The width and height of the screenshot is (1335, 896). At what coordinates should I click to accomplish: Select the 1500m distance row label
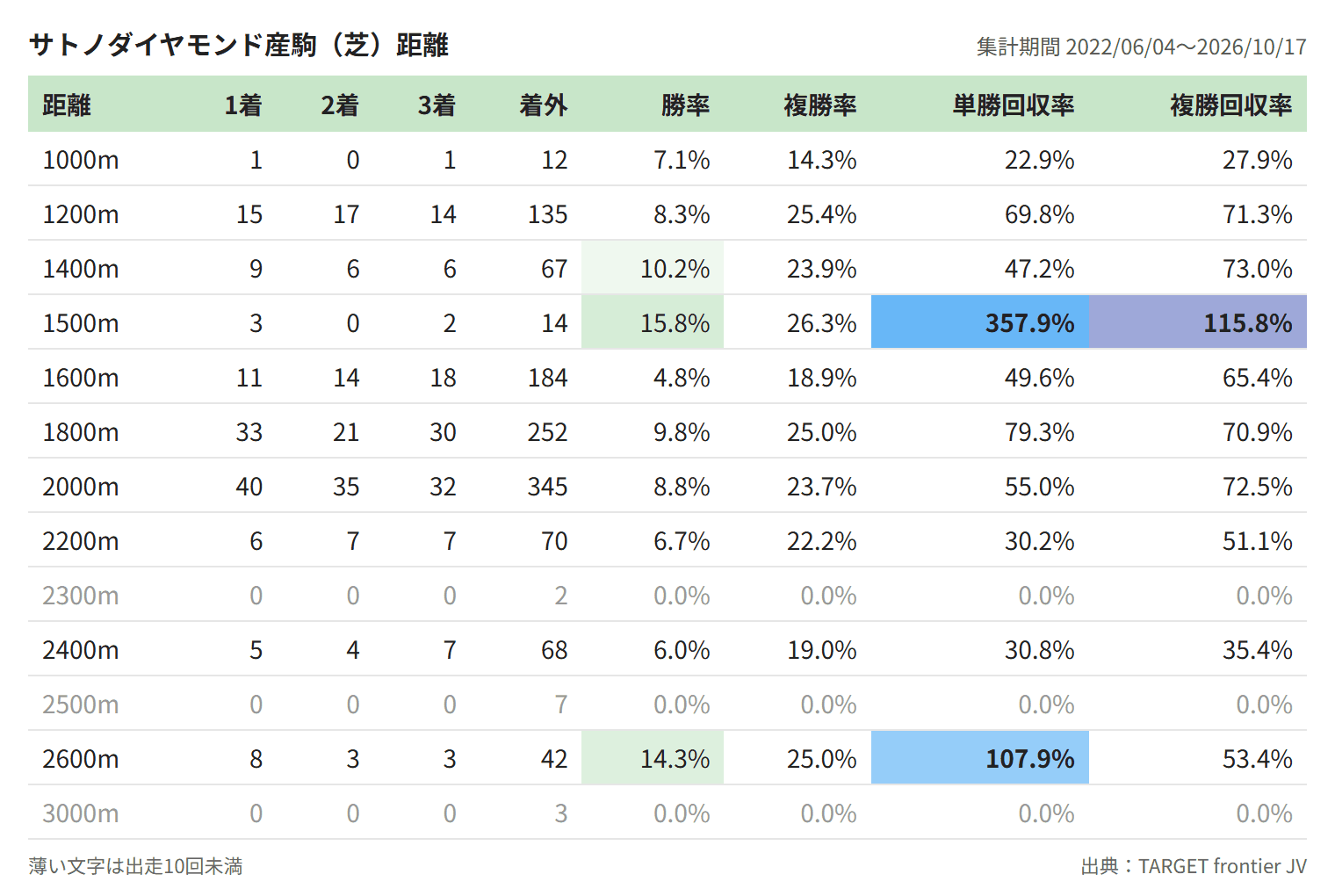pos(81,323)
